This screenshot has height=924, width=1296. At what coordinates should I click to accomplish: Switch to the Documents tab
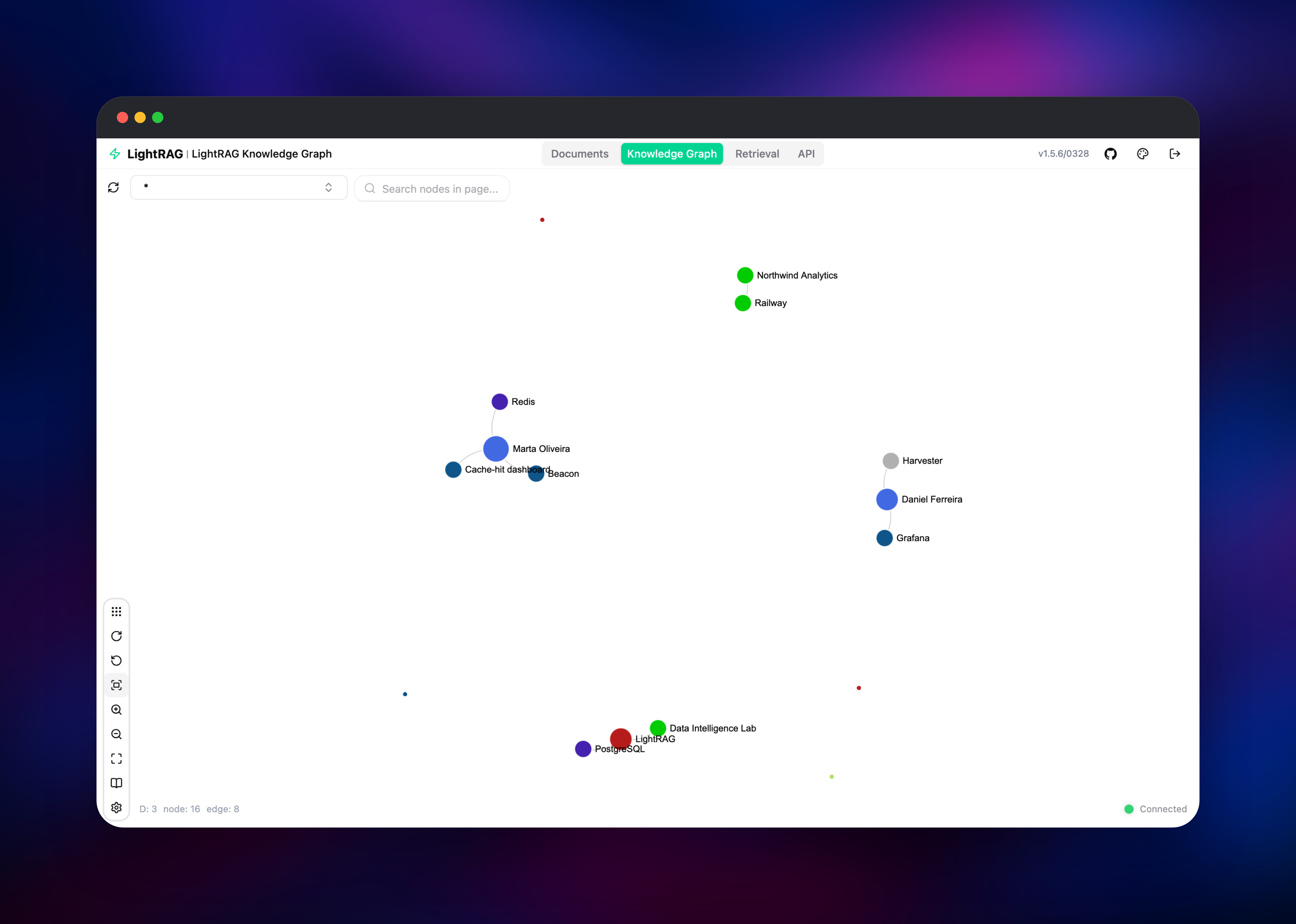pos(579,154)
